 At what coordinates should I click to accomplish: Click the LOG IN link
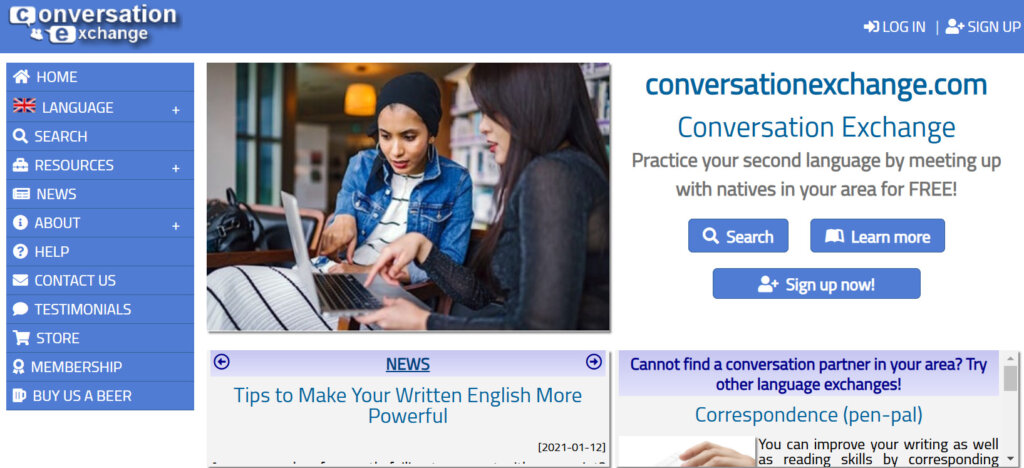tap(894, 27)
